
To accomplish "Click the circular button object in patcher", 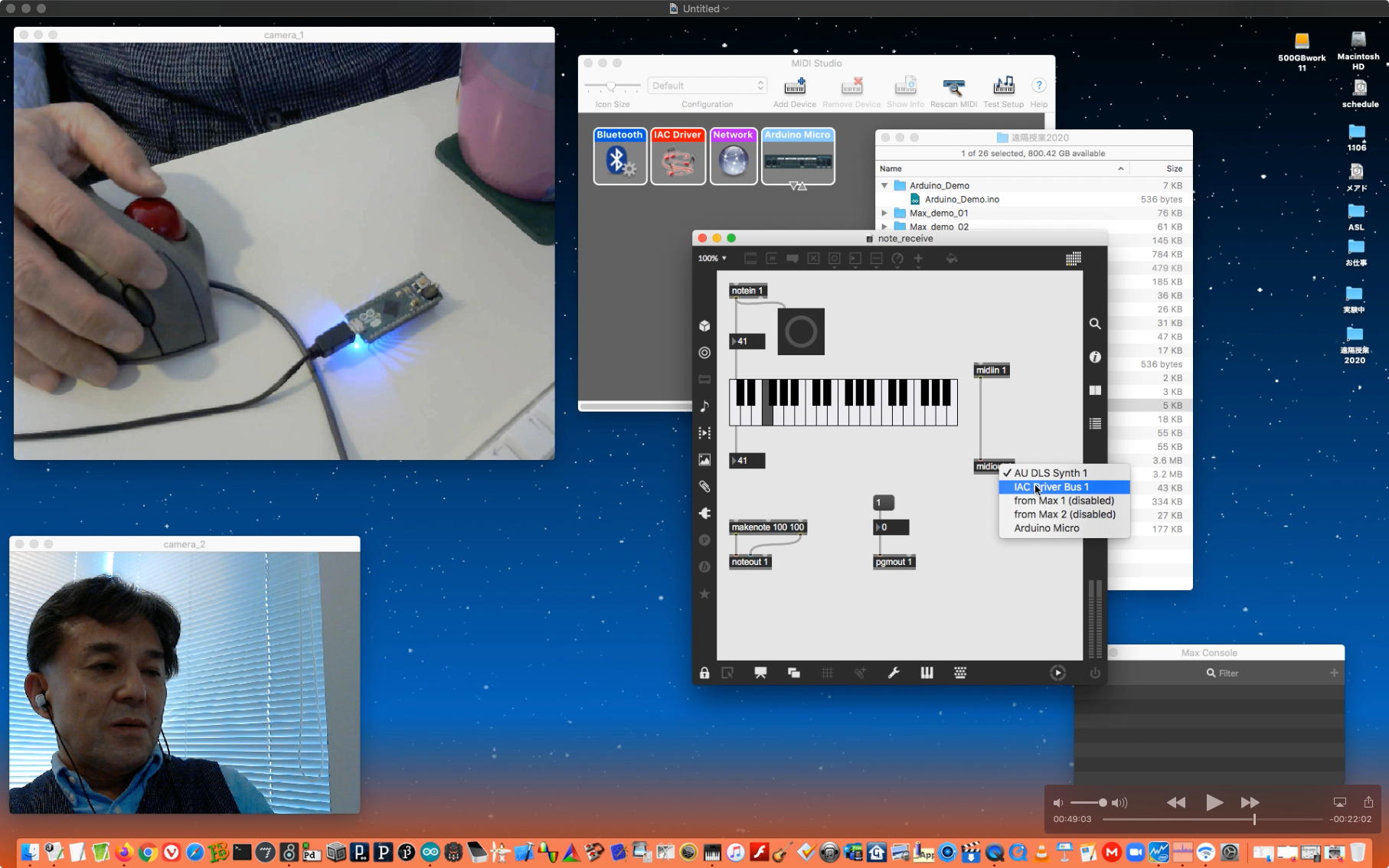I will pos(801,331).
